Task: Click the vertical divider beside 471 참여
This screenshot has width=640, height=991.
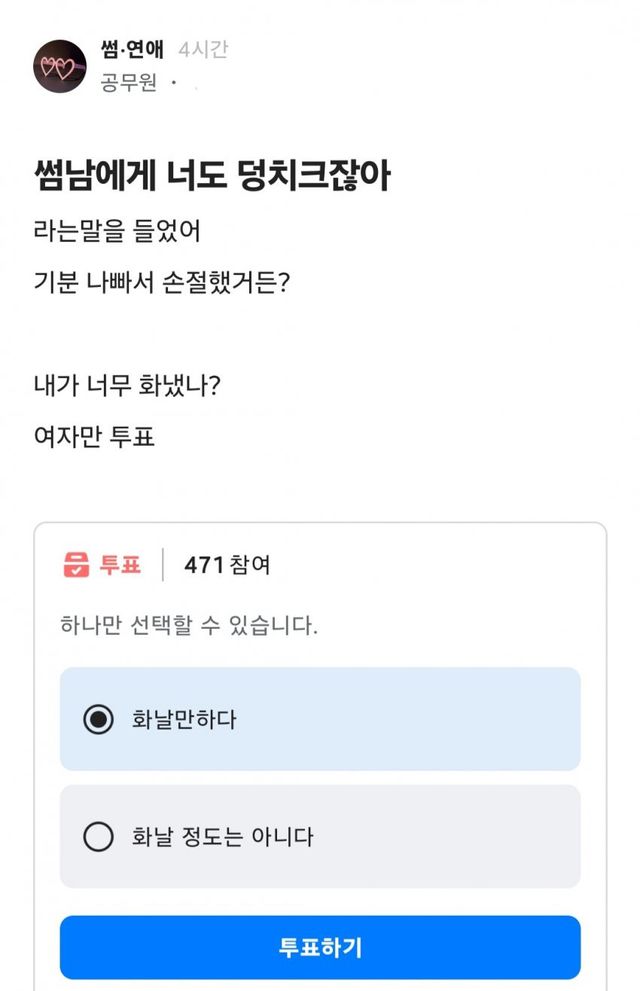Action: [163, 565]
